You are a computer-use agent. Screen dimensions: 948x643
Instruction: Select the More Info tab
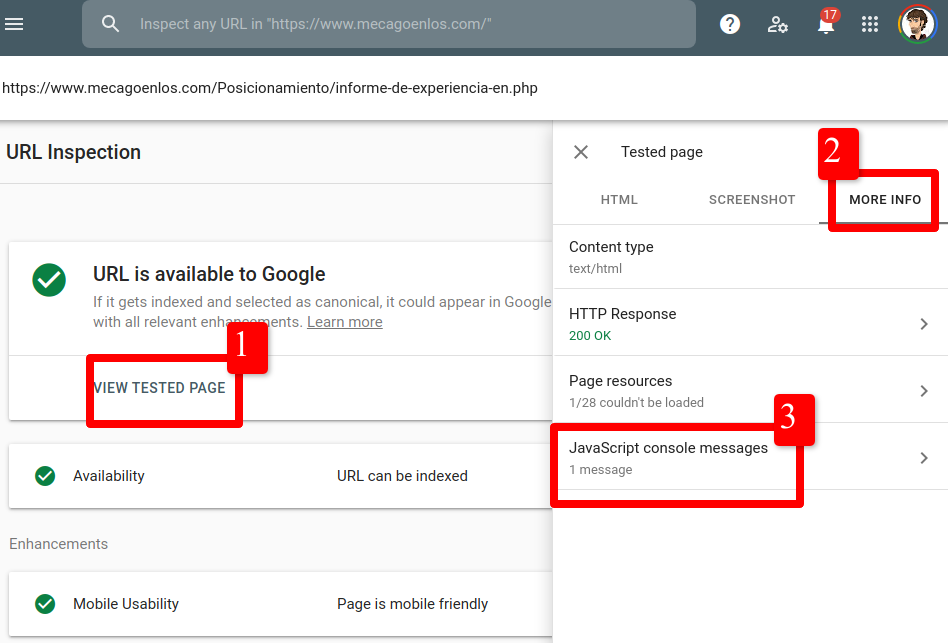click(885, 200)
